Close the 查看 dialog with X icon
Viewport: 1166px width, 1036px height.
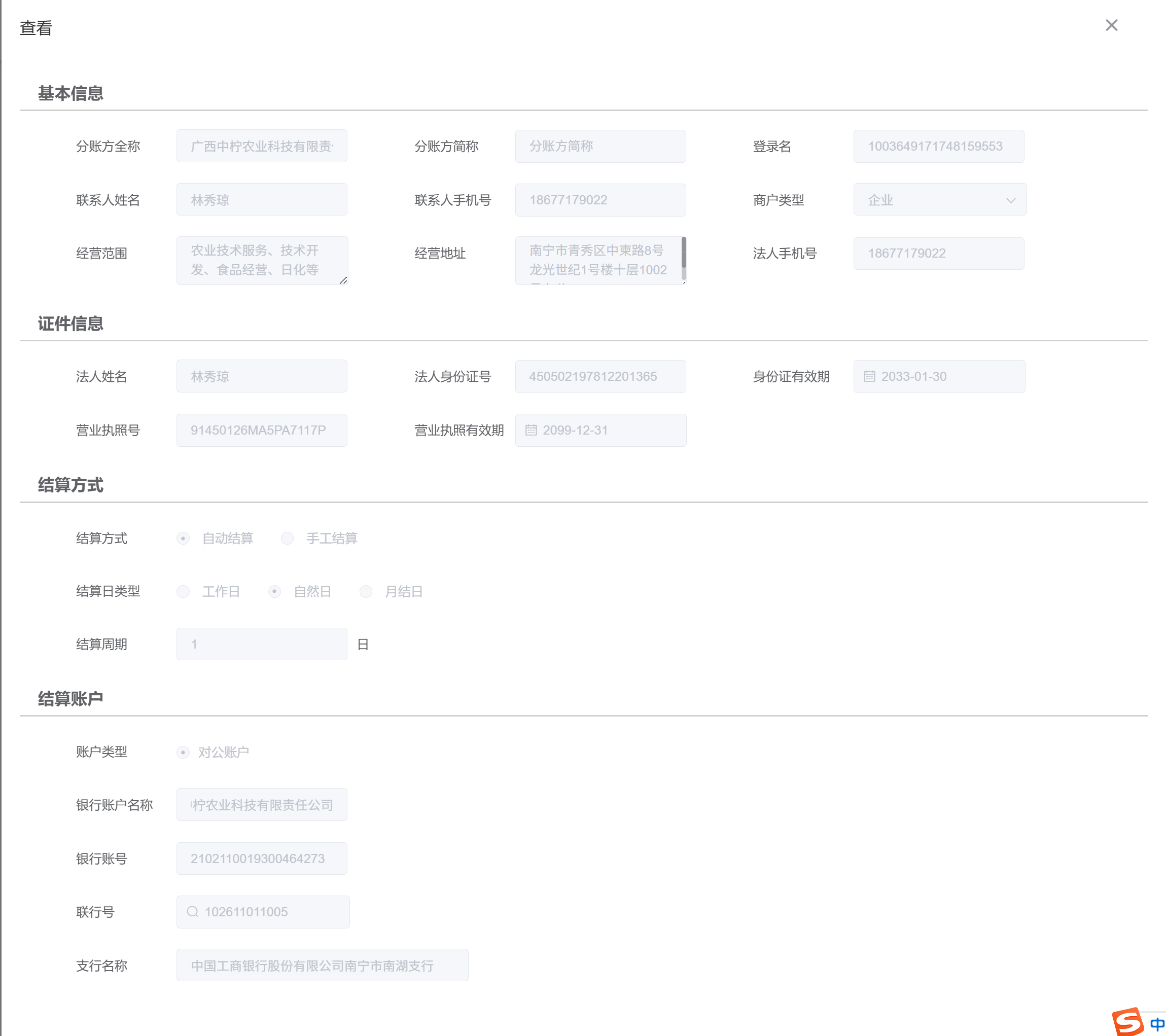(1111, 25)
